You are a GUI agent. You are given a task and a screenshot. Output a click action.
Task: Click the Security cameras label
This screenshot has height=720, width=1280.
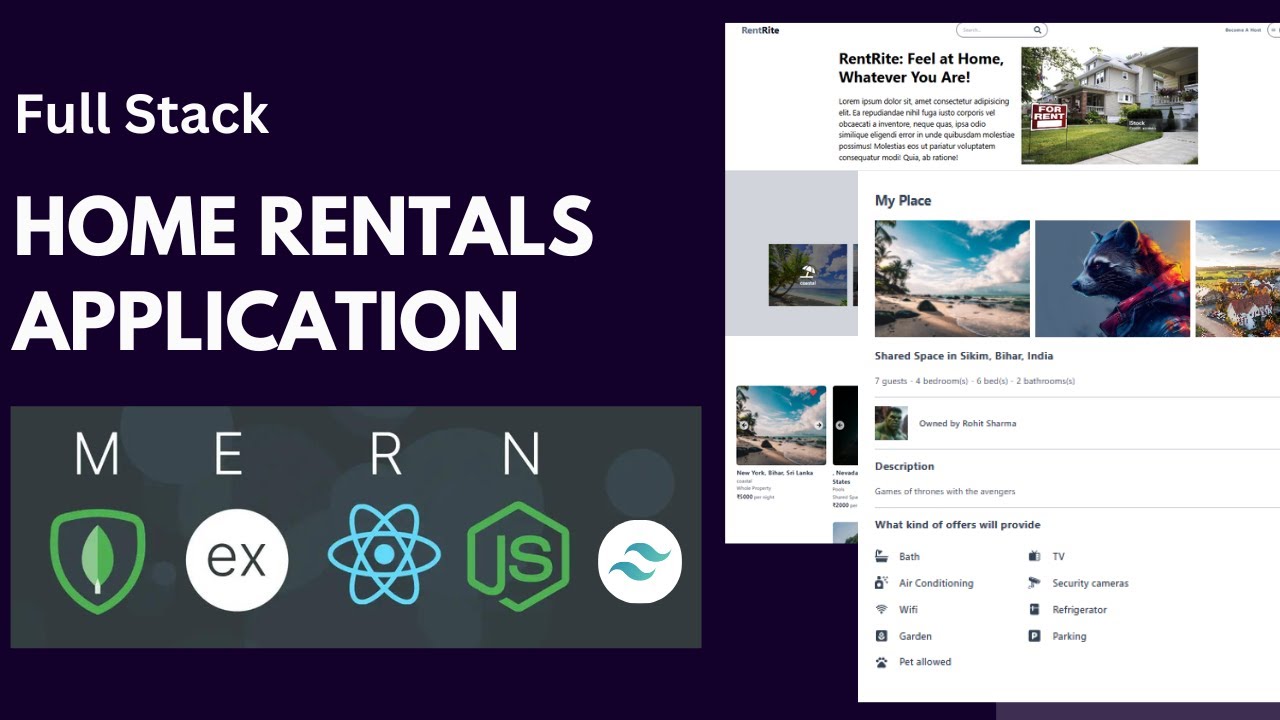coord(1090,583)
